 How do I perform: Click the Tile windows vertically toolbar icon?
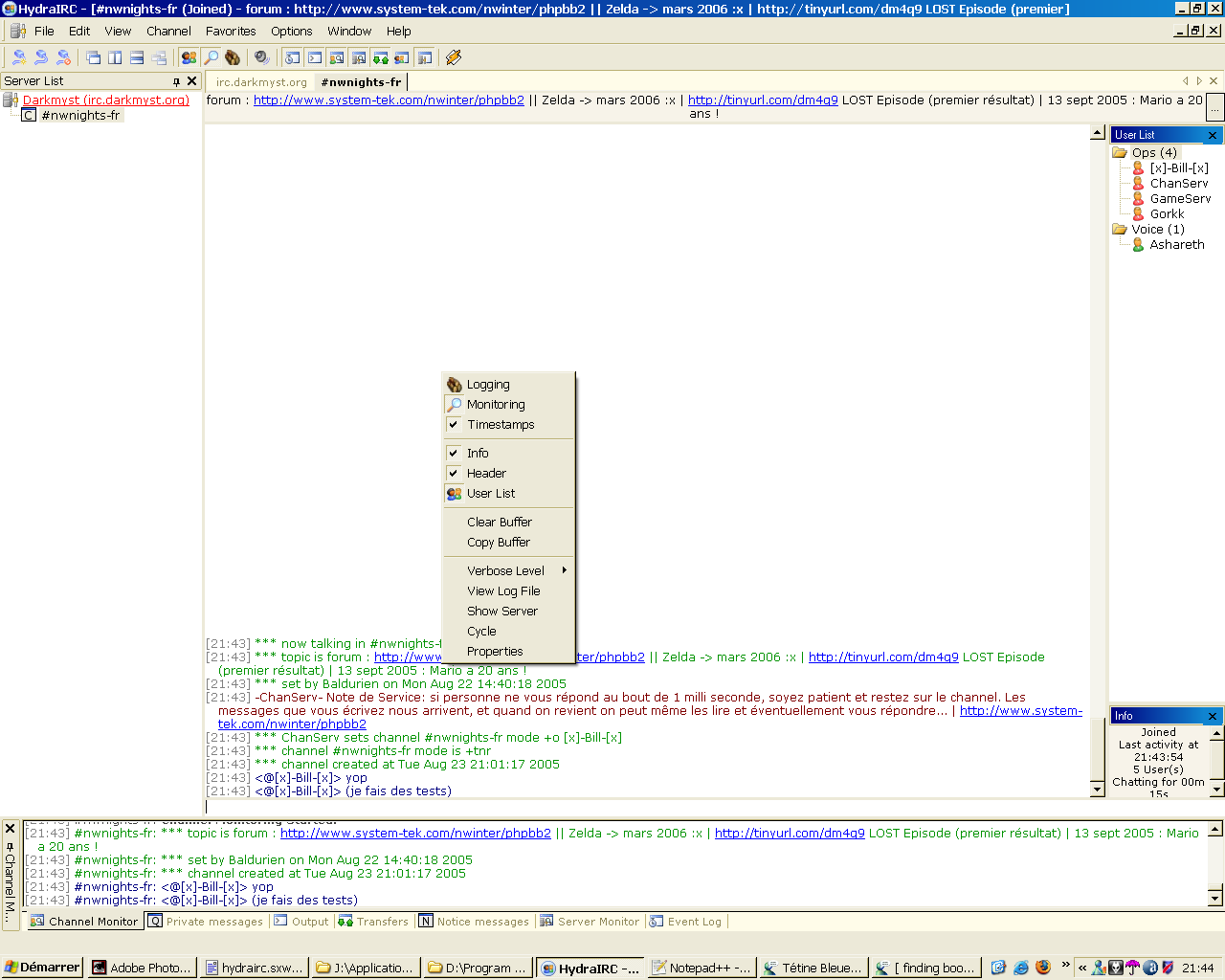[x=115, y=57]
